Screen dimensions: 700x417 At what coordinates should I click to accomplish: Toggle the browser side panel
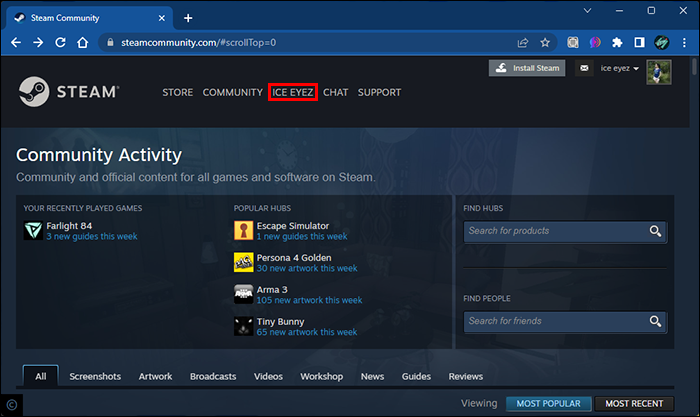[x=639, y=42]
